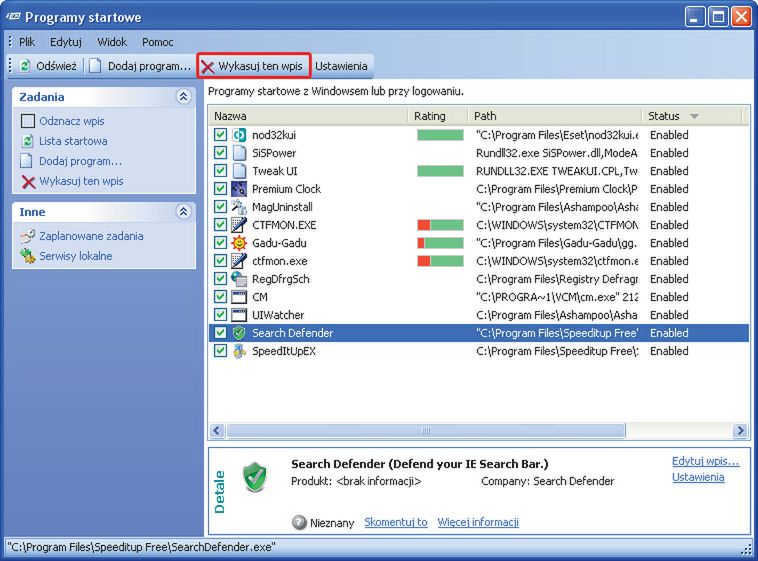Screen dimensions: 758x561
Task: Click the Odśwież refresh icon in toolbar
Action: coord(25,66)
